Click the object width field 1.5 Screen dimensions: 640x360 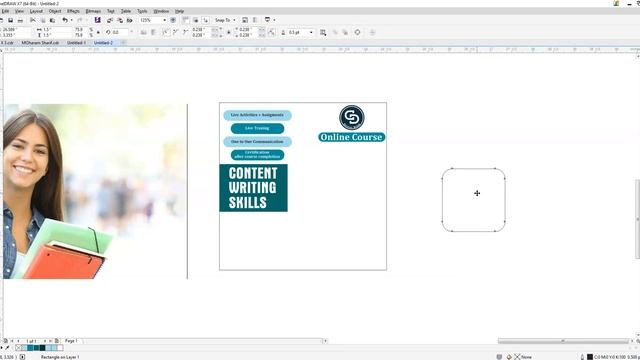click(x=56, y=30)
